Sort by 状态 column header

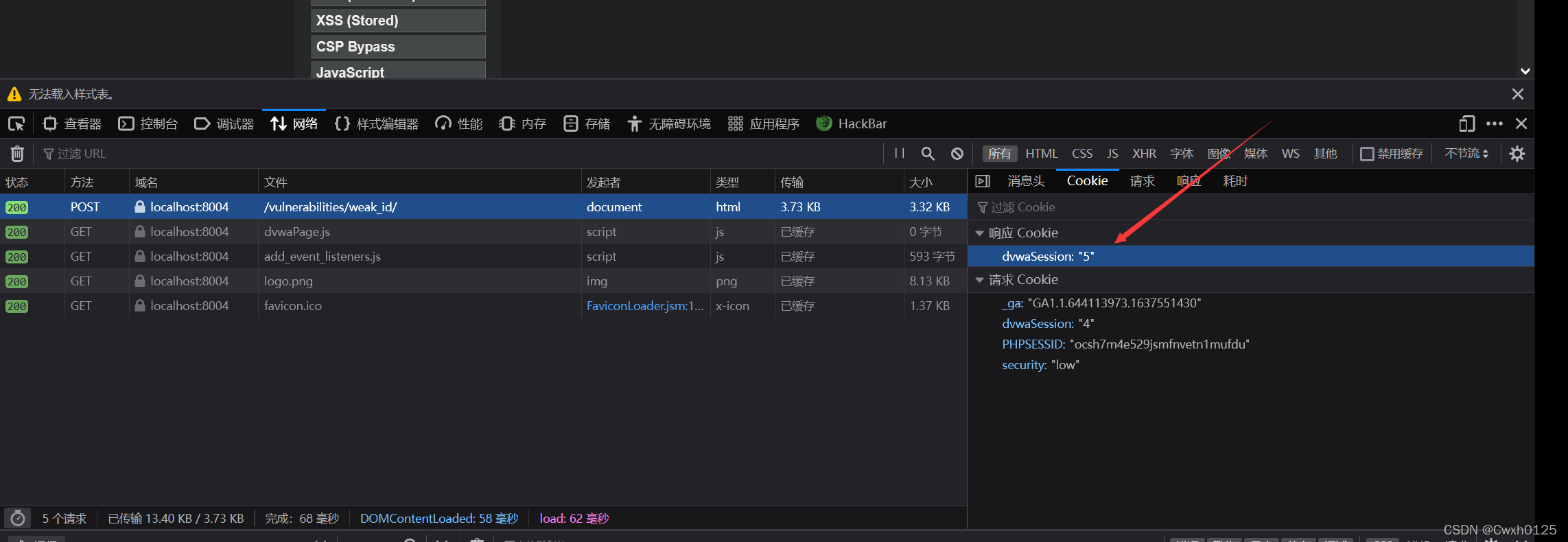(32, 182)
